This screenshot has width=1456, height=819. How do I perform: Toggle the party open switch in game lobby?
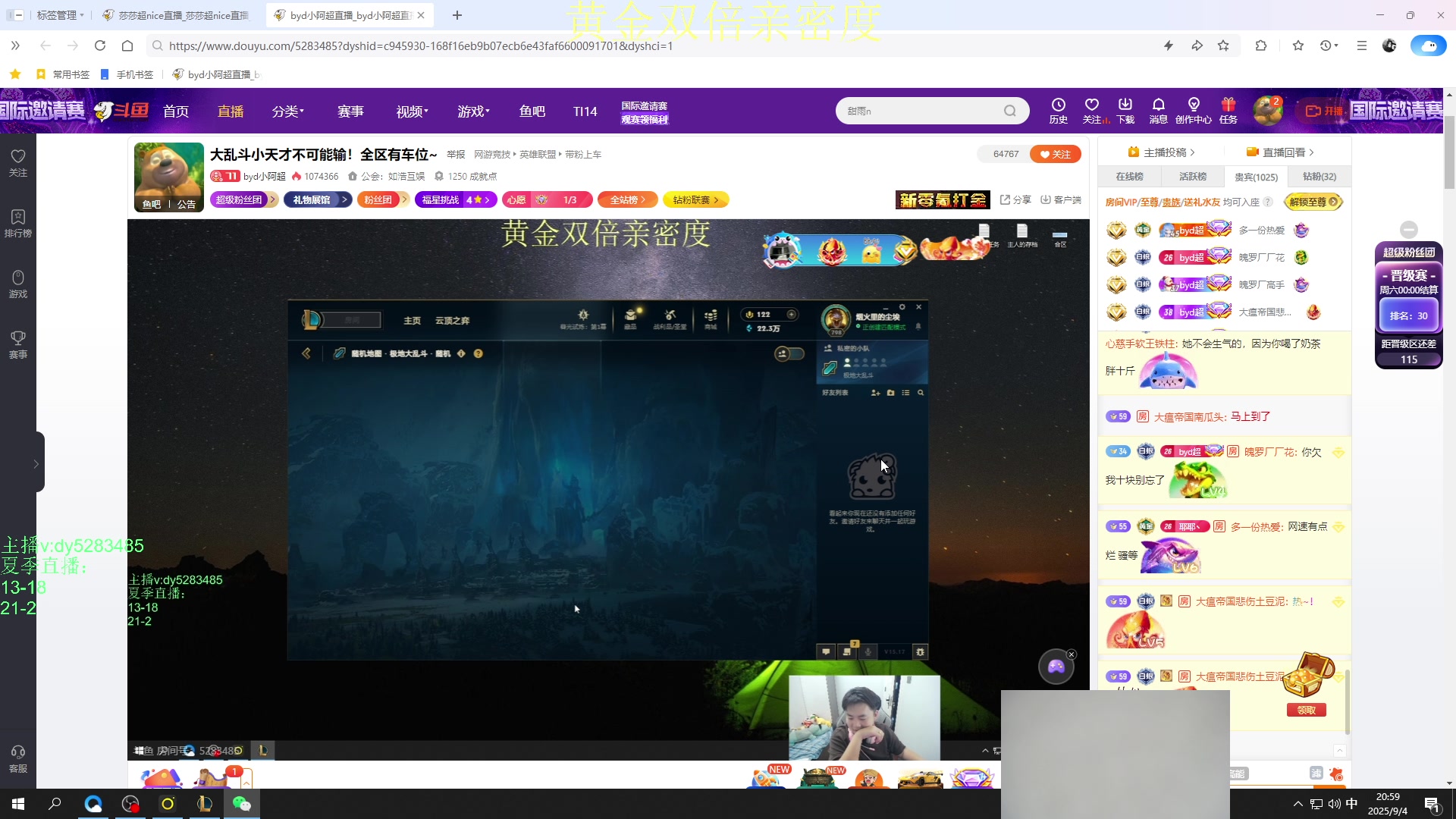789,353
